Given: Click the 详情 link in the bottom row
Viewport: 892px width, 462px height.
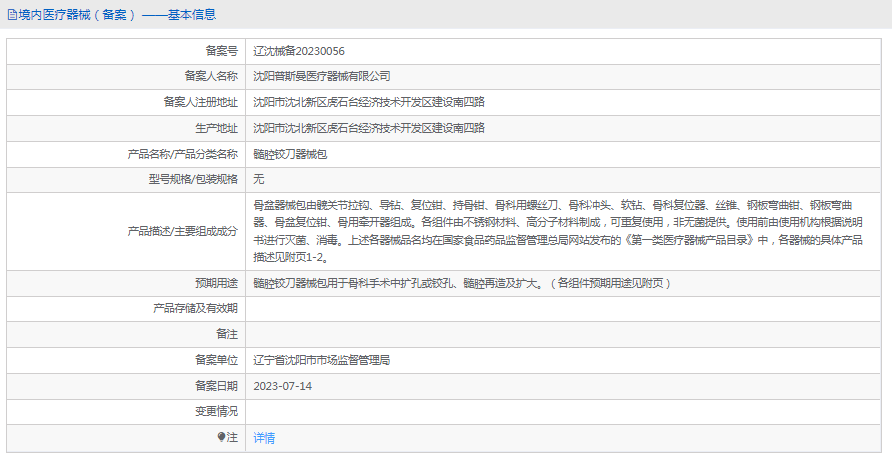Looking at the screenshot, I should [264, 438].
